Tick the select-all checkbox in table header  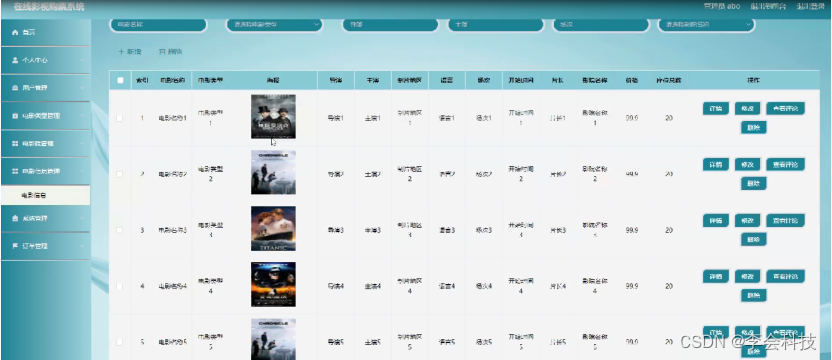pyautogui.click(x=120, y=80)
